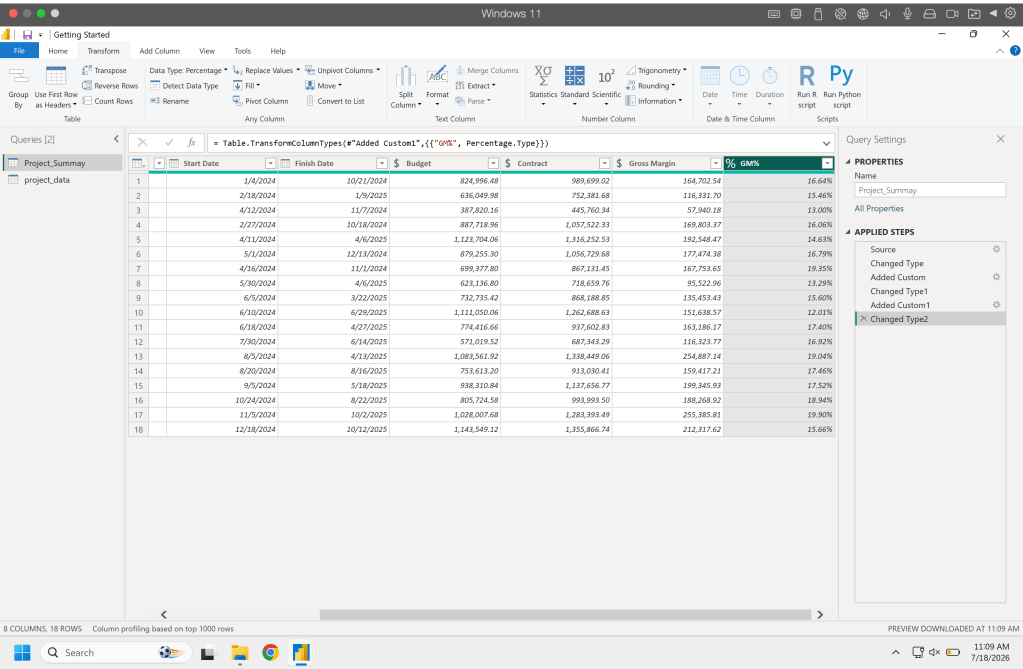
Task: Expand the formula bar
Action: pos(826,143)
